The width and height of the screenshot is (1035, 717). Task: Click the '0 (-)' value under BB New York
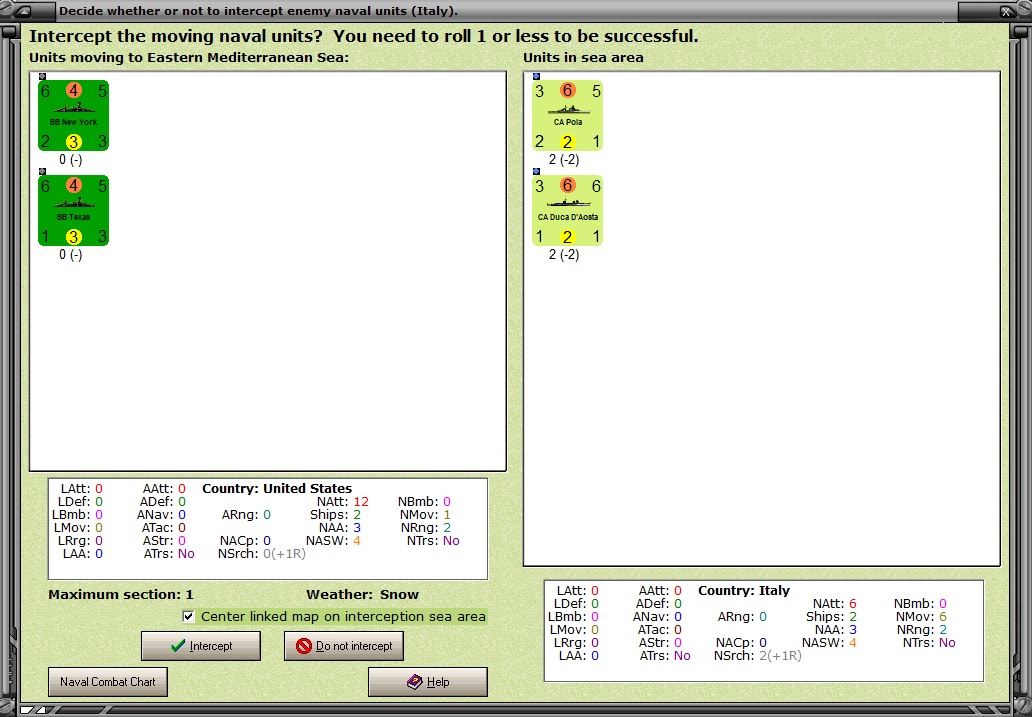71,160
